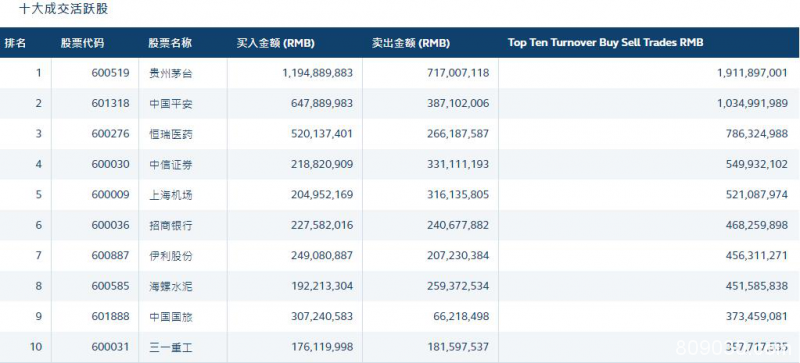Click the 排名 column header
The width and height of the screenshot is (800, 363).
[15, 43]
